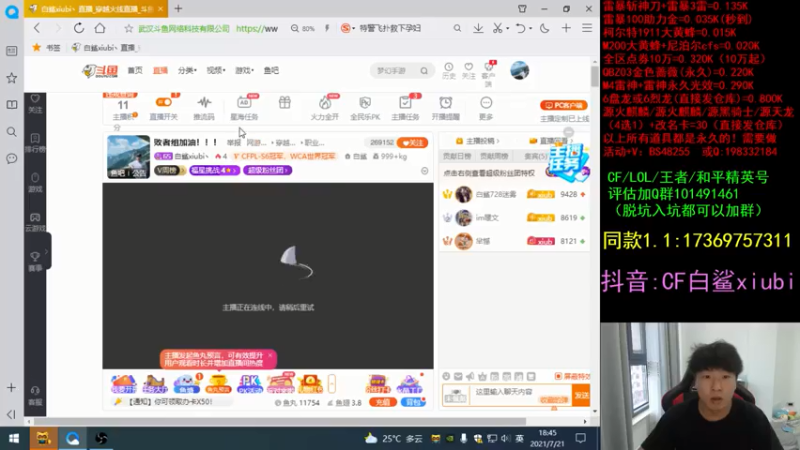The image size is (800, 450).
Task: Collapse the browser sidebar at its bottom
Action: click(x=11, y=414)
